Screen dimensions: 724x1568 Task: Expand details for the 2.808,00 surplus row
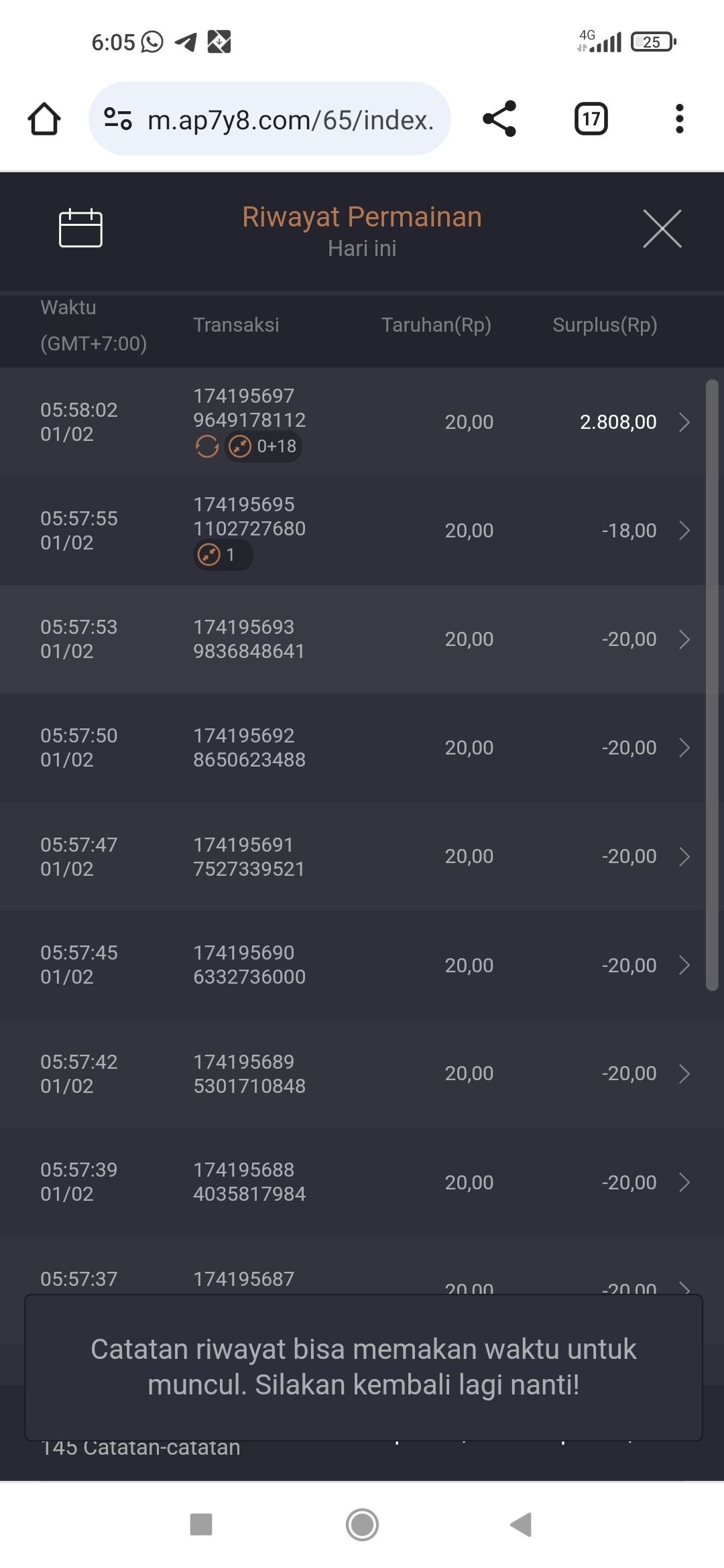[684, 422]
